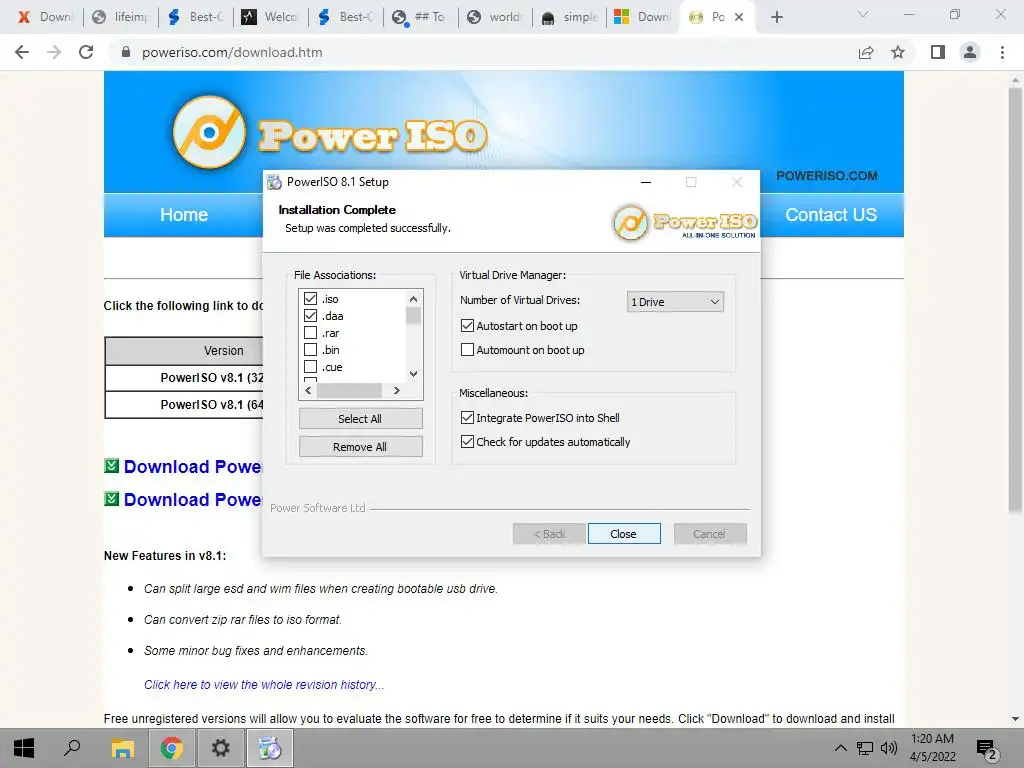Enable the .bin file association
Viewport: 1024px width, 768px height.
click(x=310, y=349)
